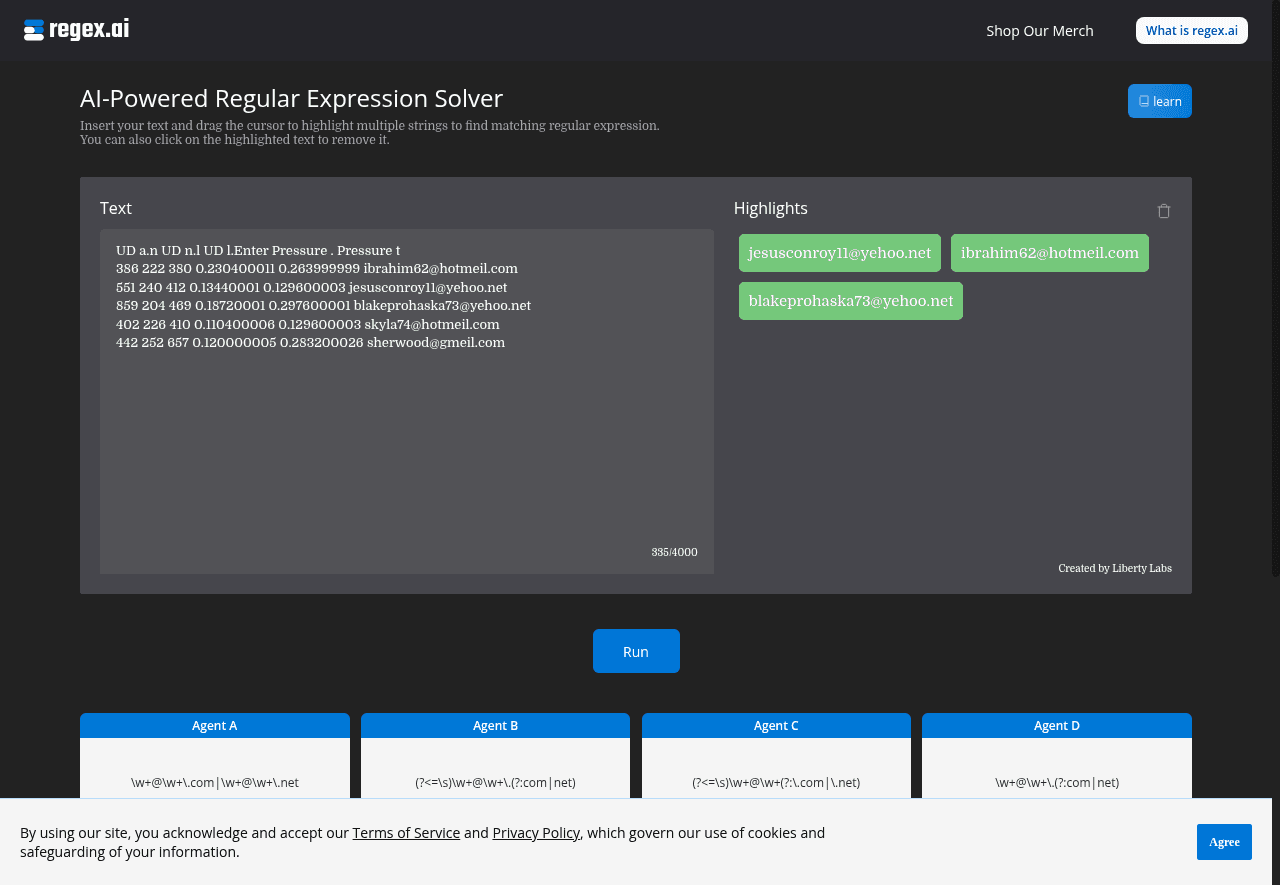Image resolution: width=1280 pixels, height=885 pixels.
Task: Select Agent D's regex pattern text
Action: pos(1056,782)
